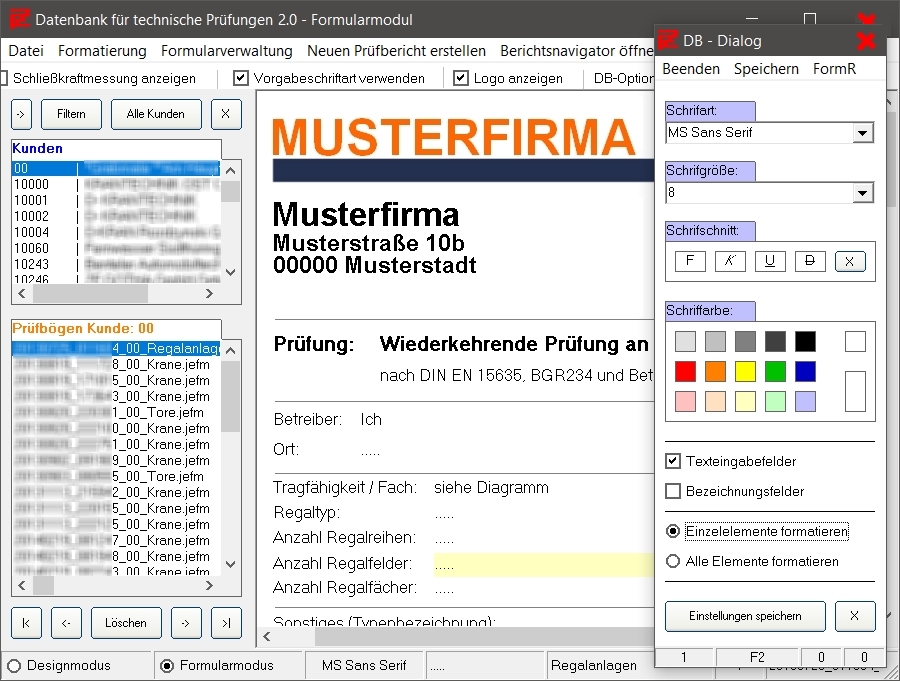Jump to last record arrow button
This screenshot has width=900, height=681.
226,623
